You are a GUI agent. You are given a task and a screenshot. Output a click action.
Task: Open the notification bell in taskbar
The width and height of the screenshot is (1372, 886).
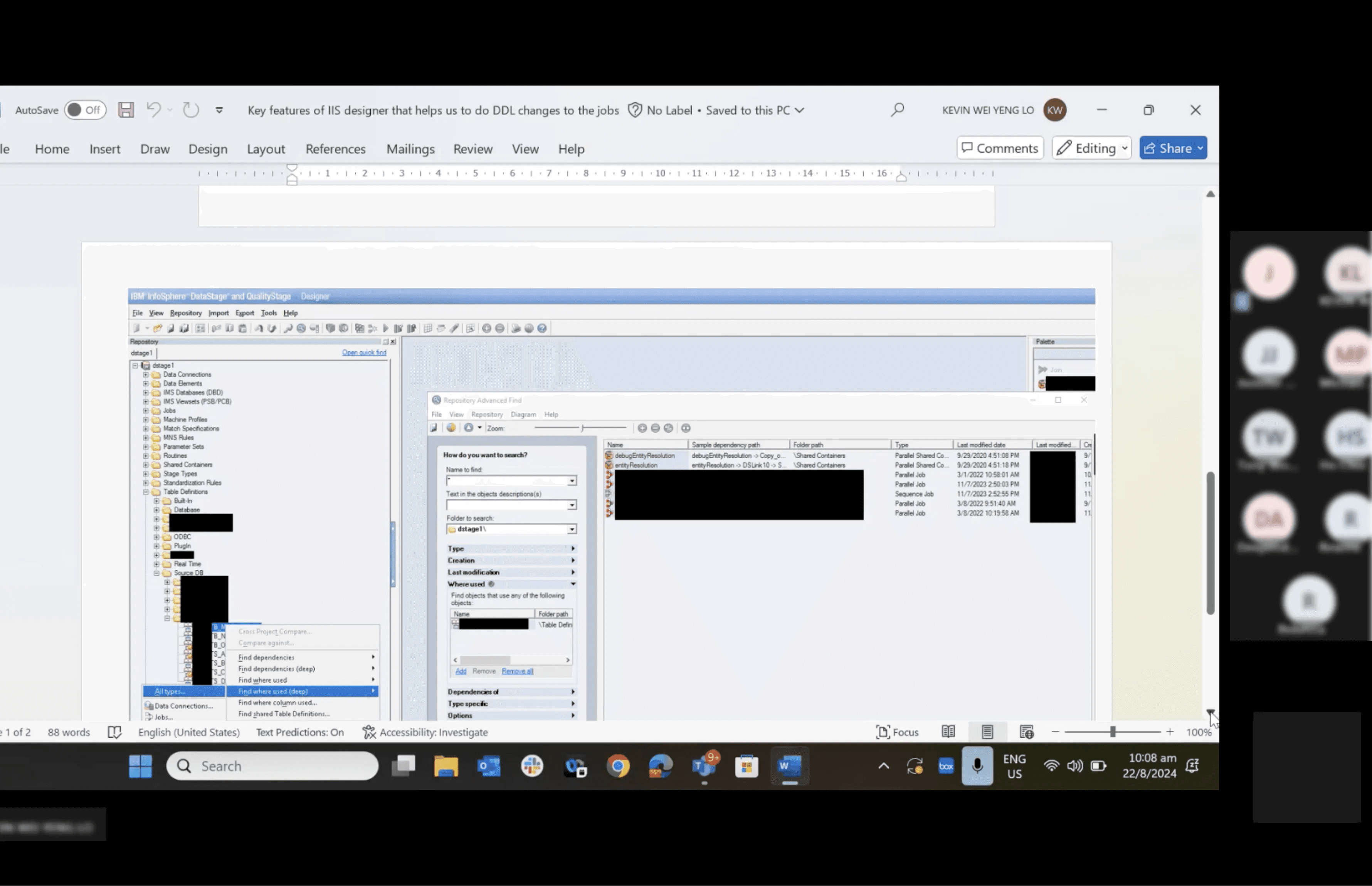[1193, 766]
